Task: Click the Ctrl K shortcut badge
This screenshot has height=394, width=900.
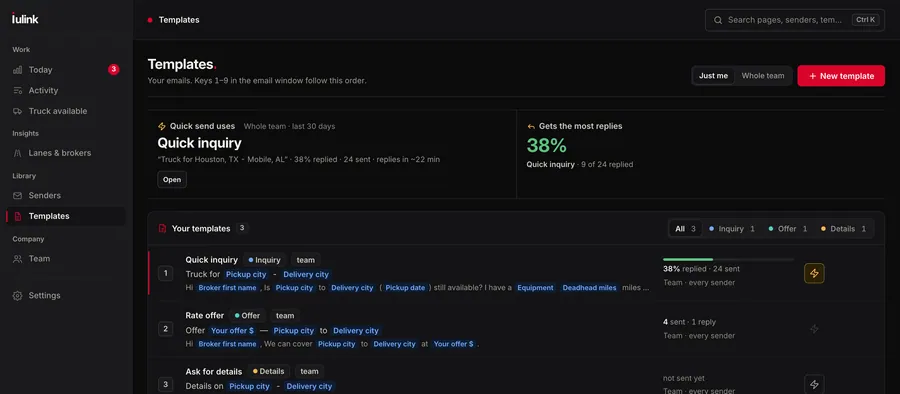Action: pyautogui.click(x=866, y=20)
